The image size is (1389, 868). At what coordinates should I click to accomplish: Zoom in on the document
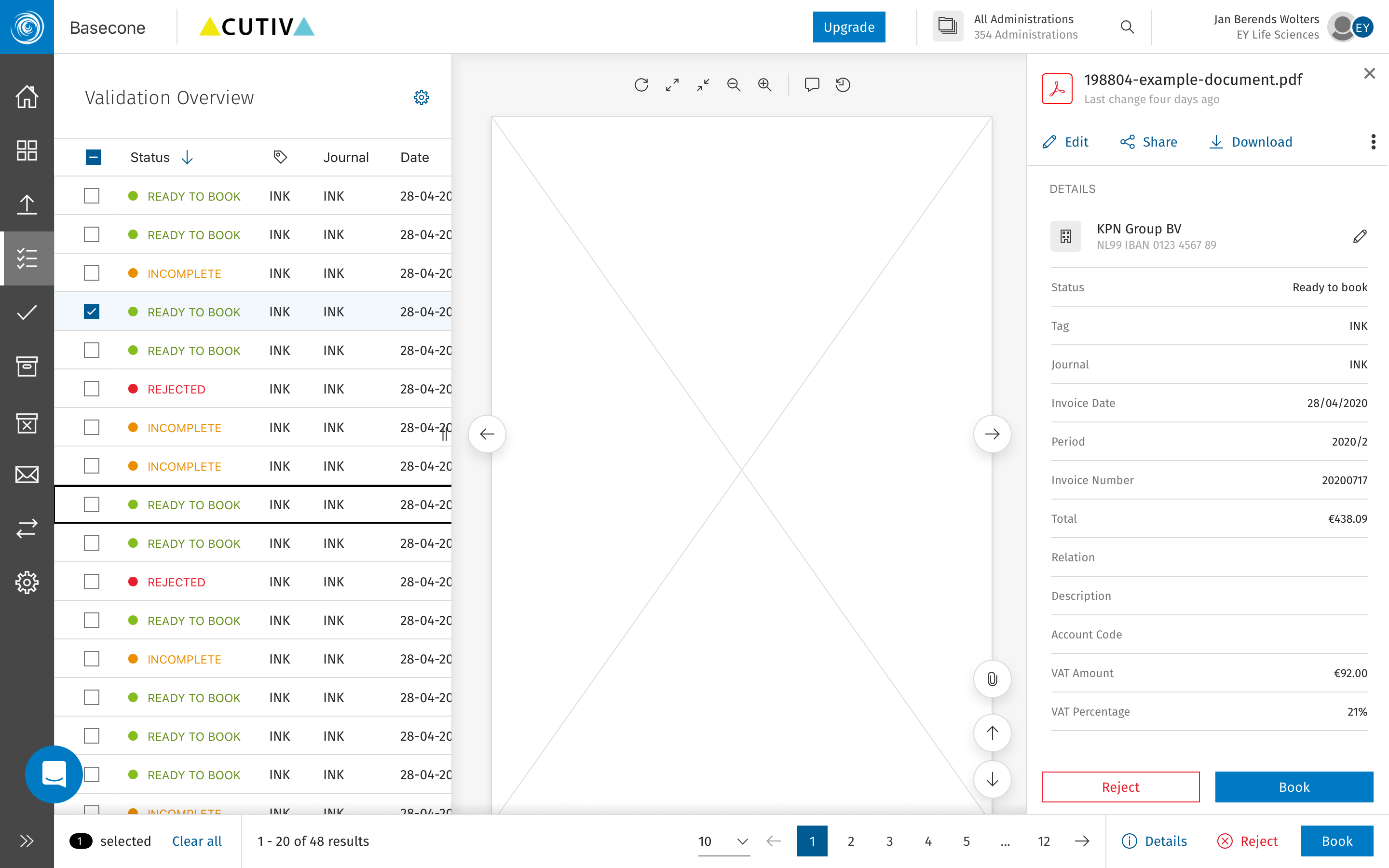click(x=764, y=85)
